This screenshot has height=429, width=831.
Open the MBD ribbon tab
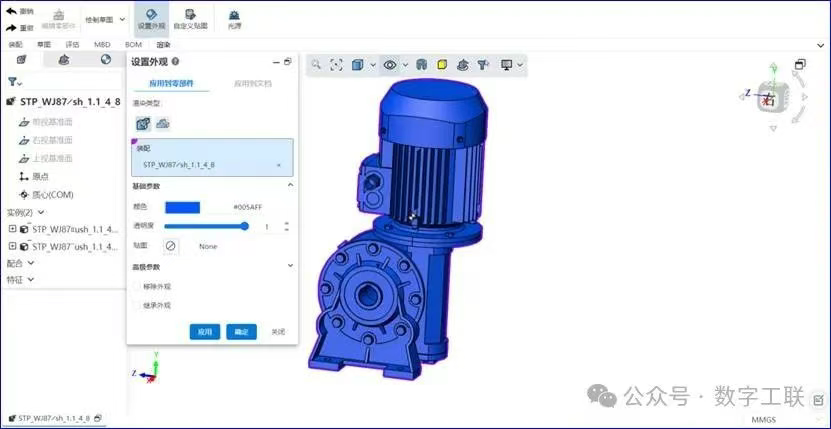point(102,45)
